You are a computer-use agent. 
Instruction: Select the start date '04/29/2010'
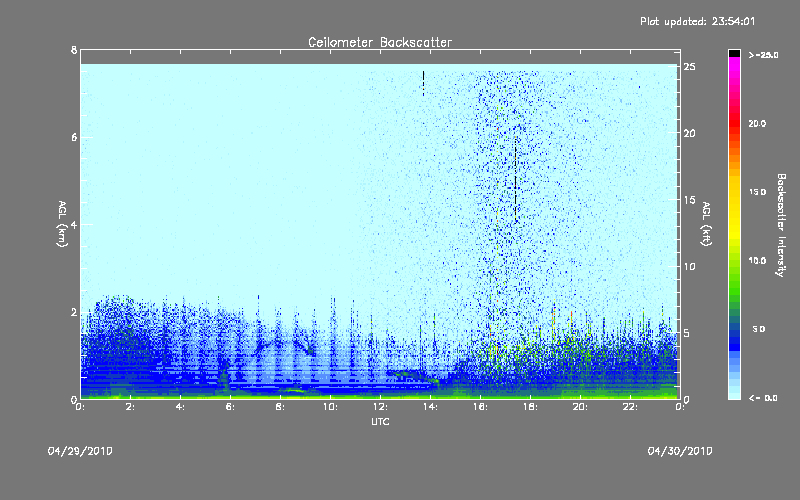point(80,451)
